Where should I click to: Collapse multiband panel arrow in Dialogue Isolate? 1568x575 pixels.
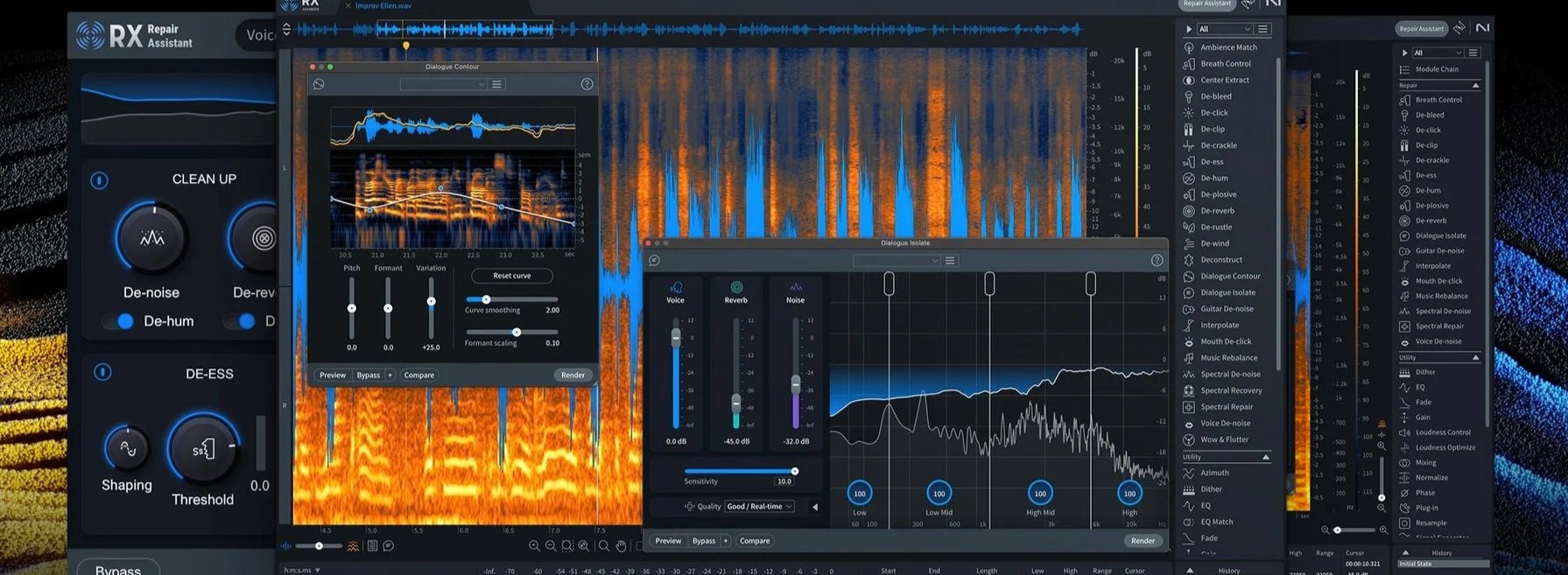tap(815, 507)
